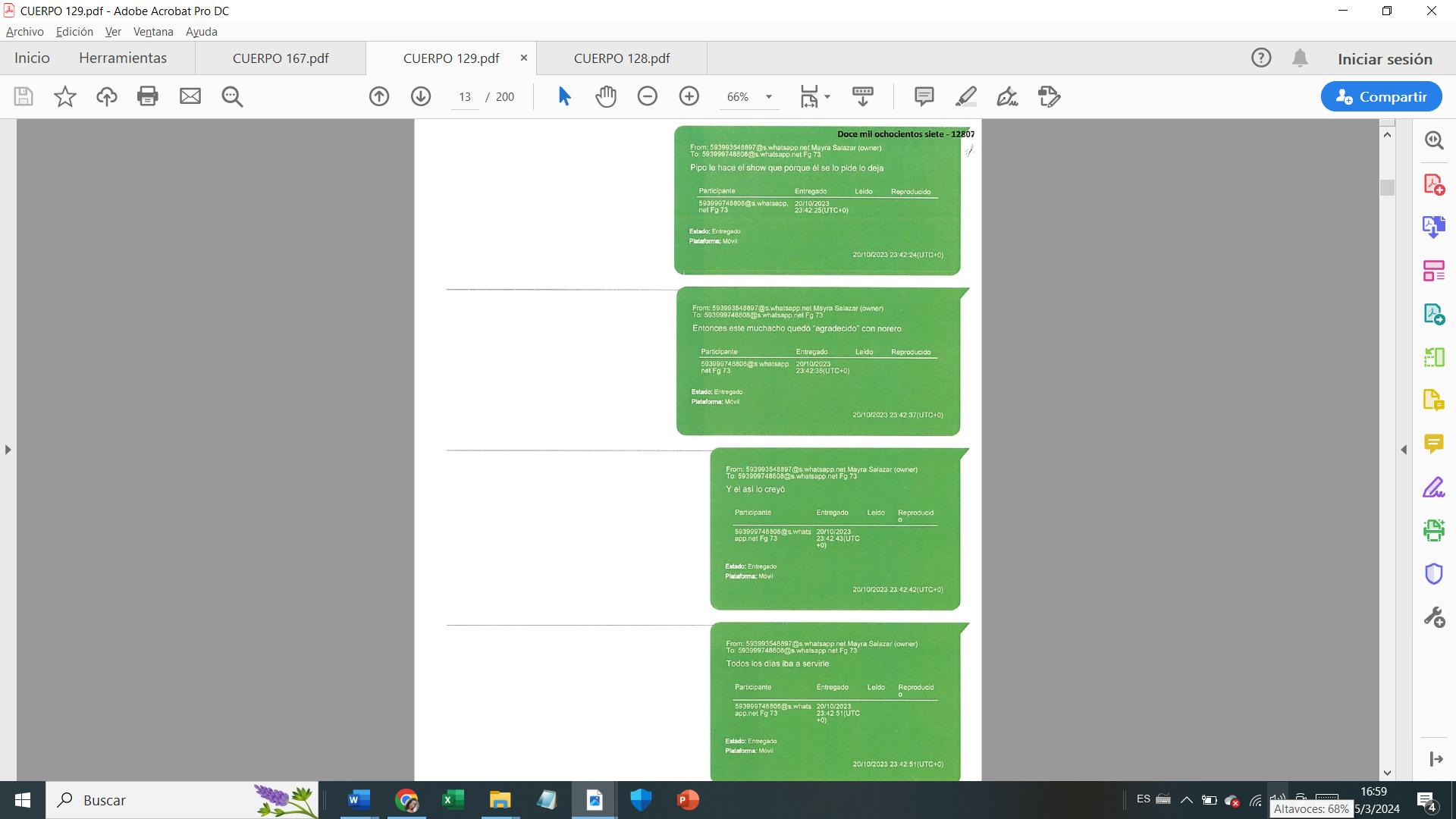Add the document to starred favorites

(x=65, y=96)
